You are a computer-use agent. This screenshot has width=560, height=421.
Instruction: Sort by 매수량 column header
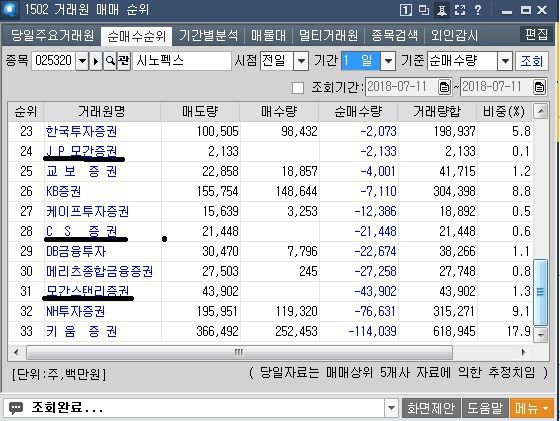pyautogui.click(x=279, y=112)
